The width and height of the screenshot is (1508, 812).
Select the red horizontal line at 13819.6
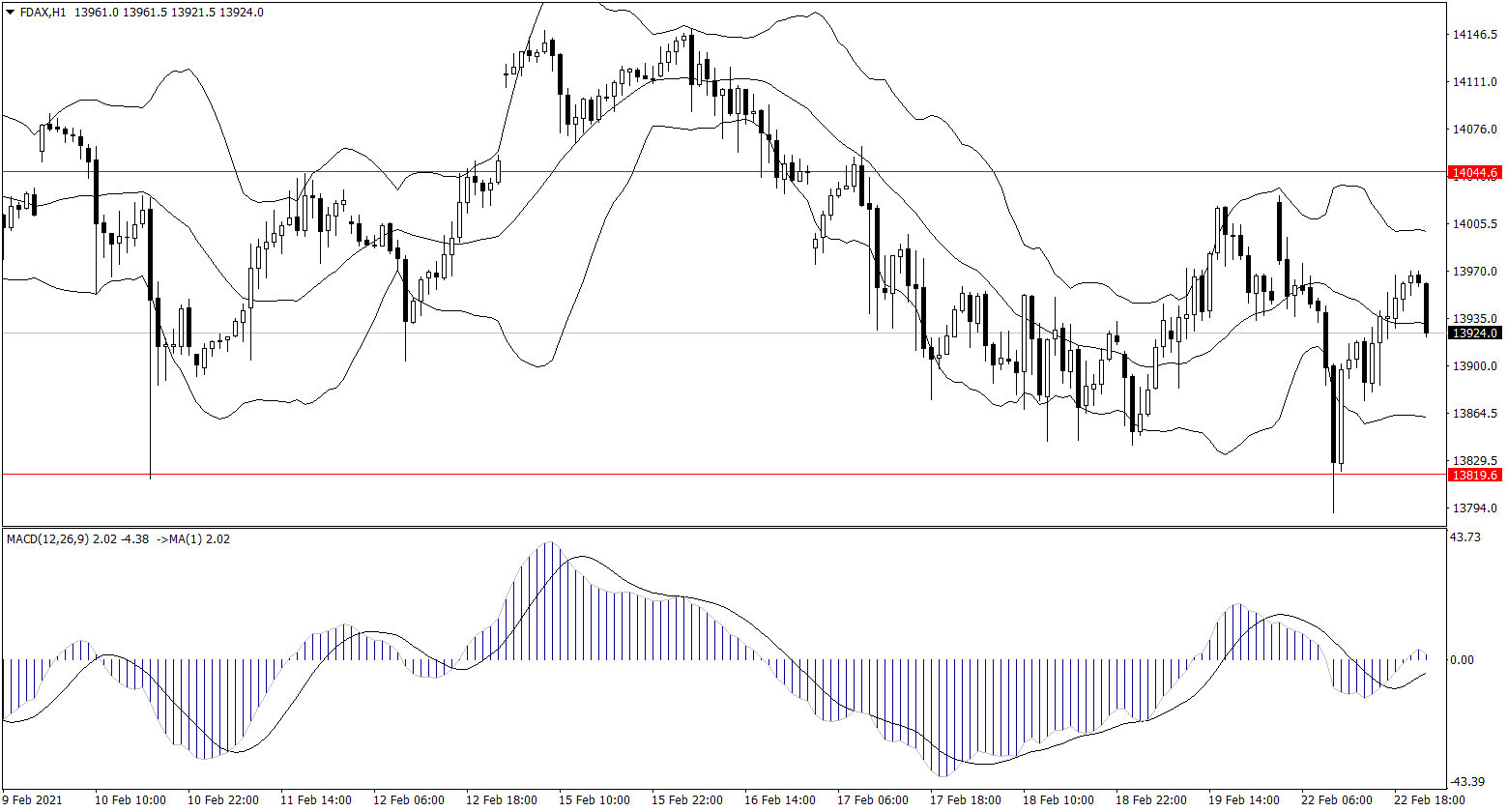677,475
